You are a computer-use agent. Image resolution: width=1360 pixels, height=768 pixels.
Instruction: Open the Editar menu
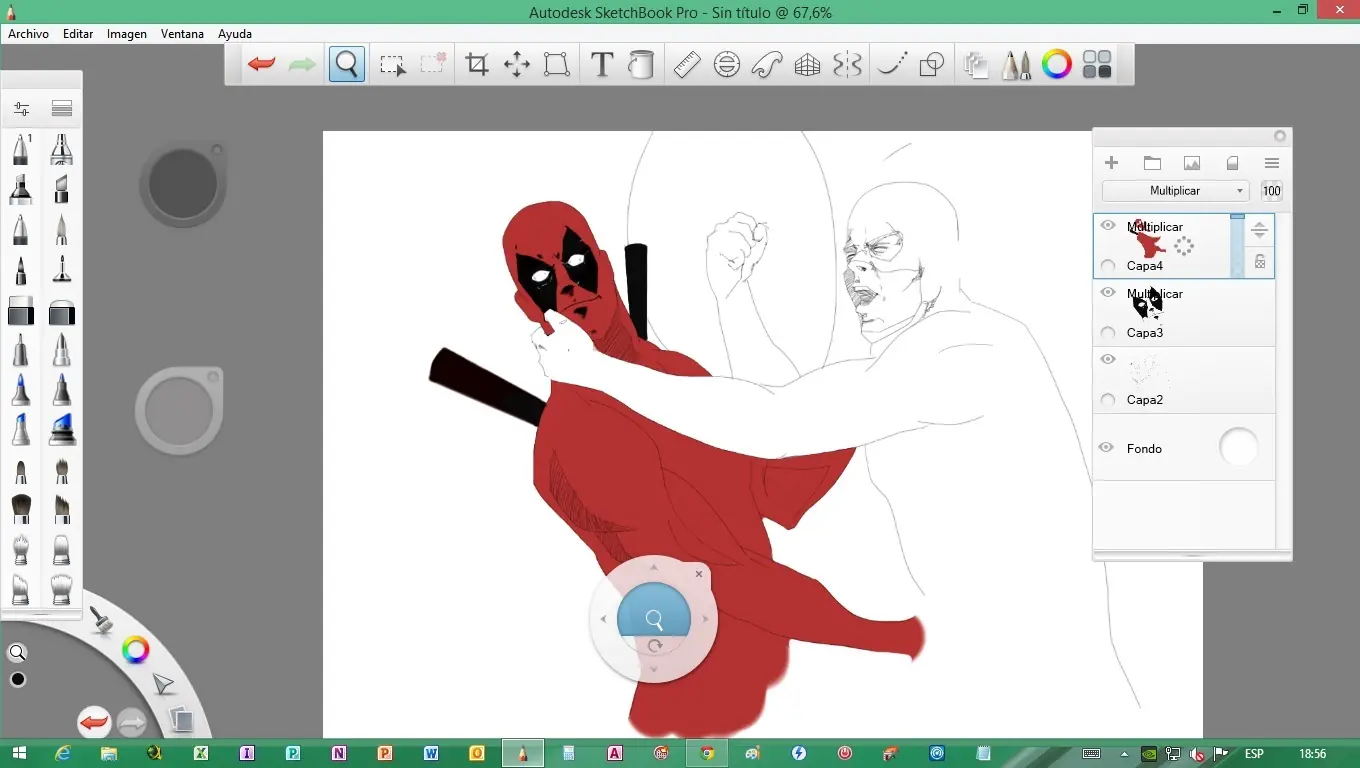[78, 34]
